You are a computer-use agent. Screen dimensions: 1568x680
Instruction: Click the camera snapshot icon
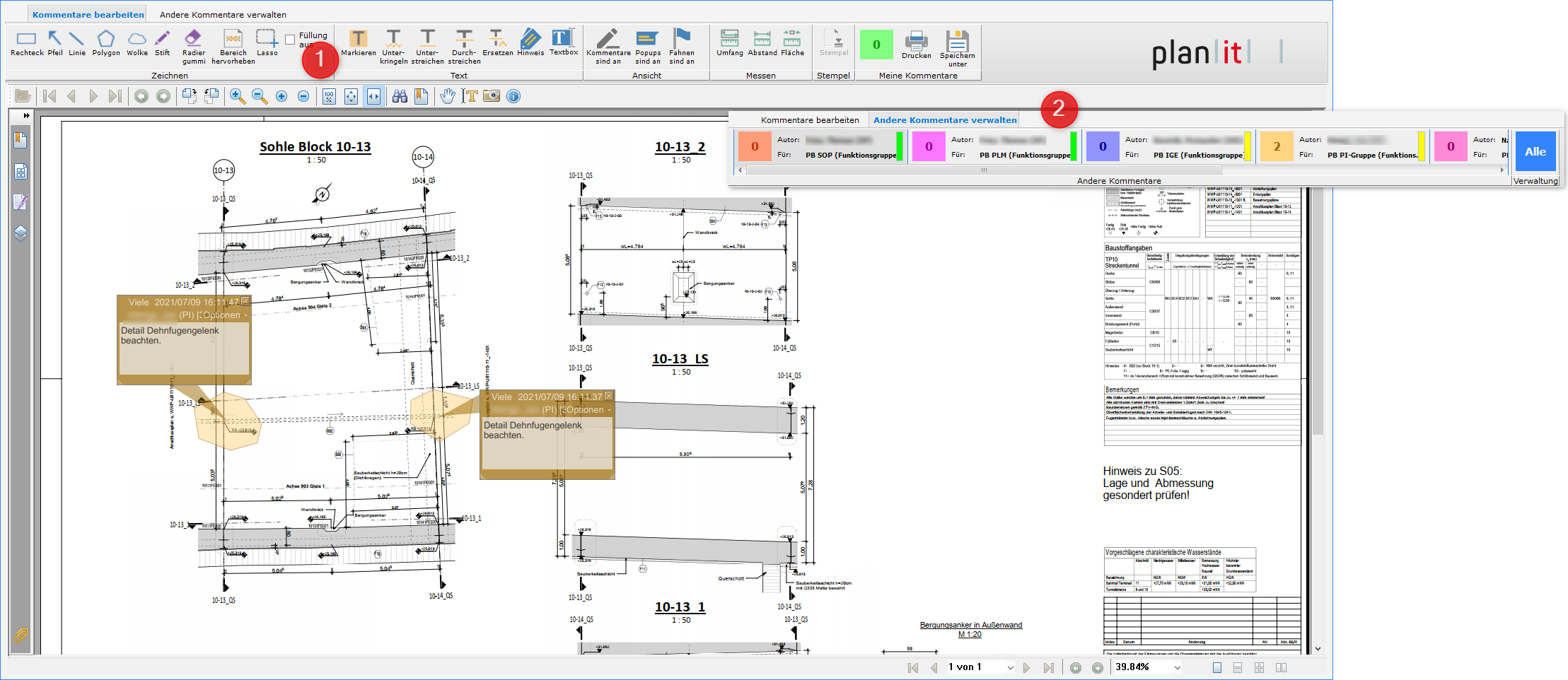point(492,96)
